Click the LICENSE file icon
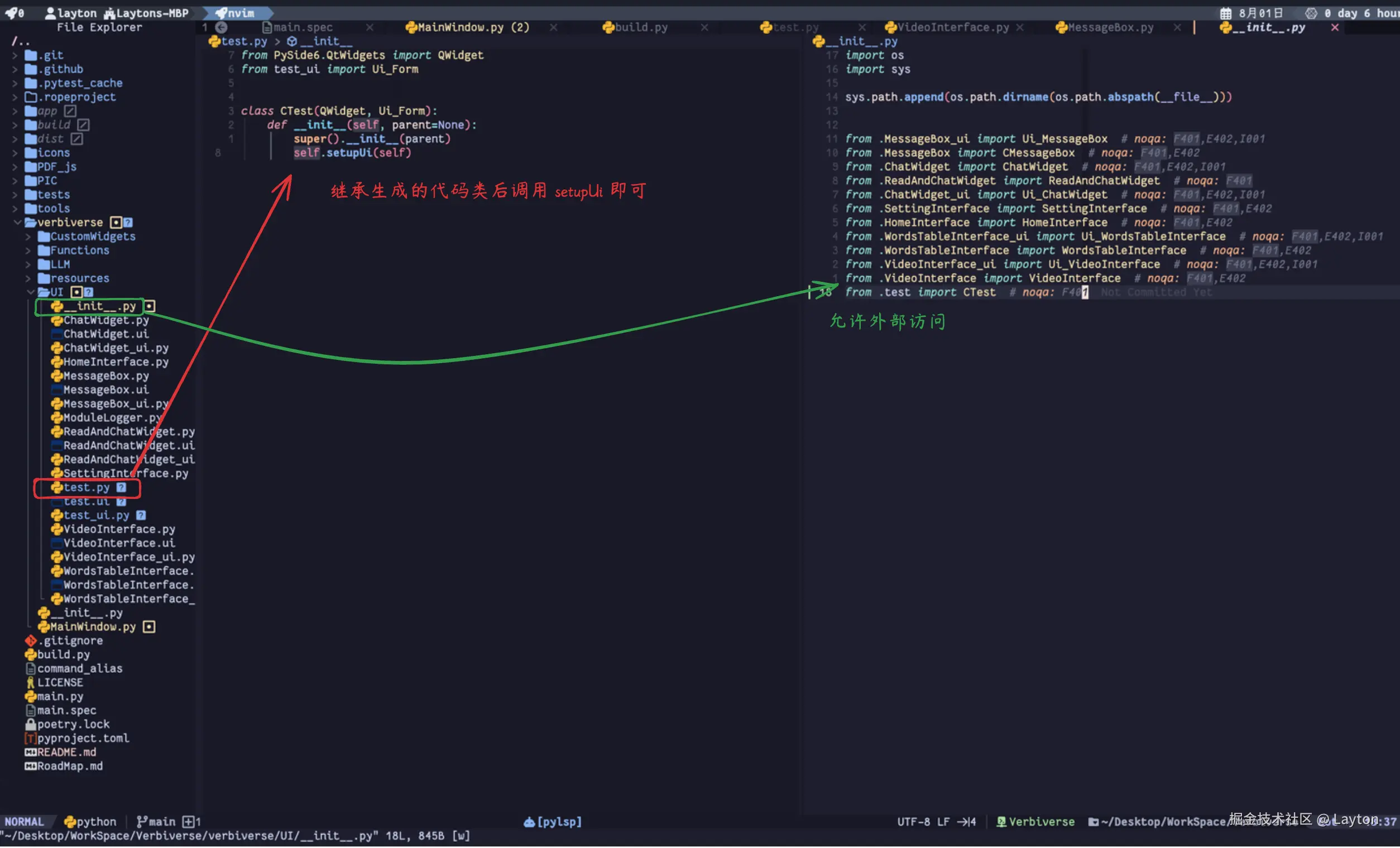Viewport: 1400px width, 848px height. (x=31, y=683)
